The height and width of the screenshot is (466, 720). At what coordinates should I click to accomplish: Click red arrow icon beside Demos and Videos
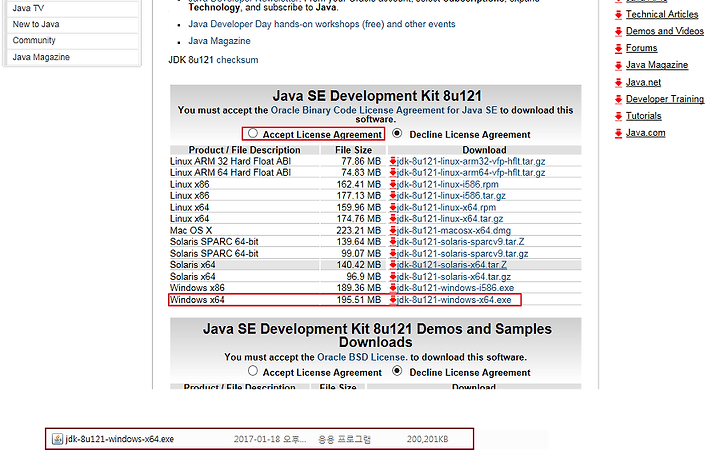coord(619,32)
